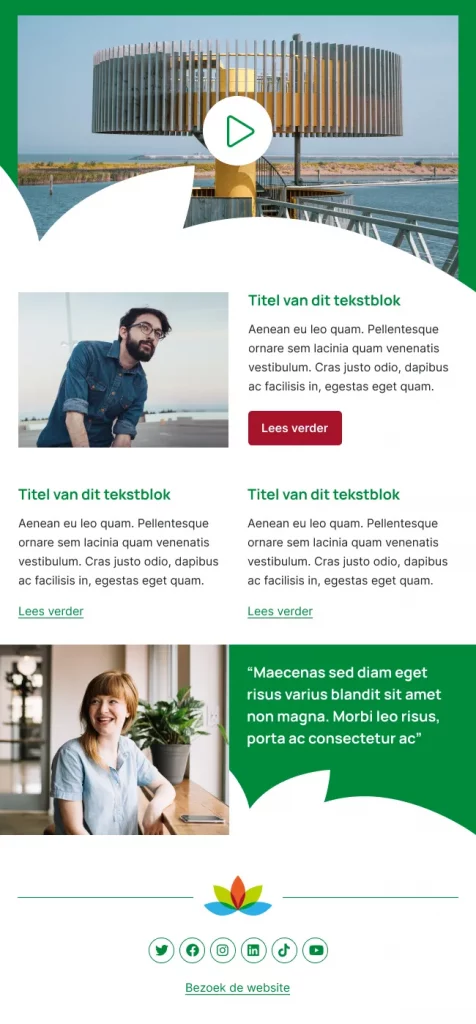Open the YouTube social icon

315,950
